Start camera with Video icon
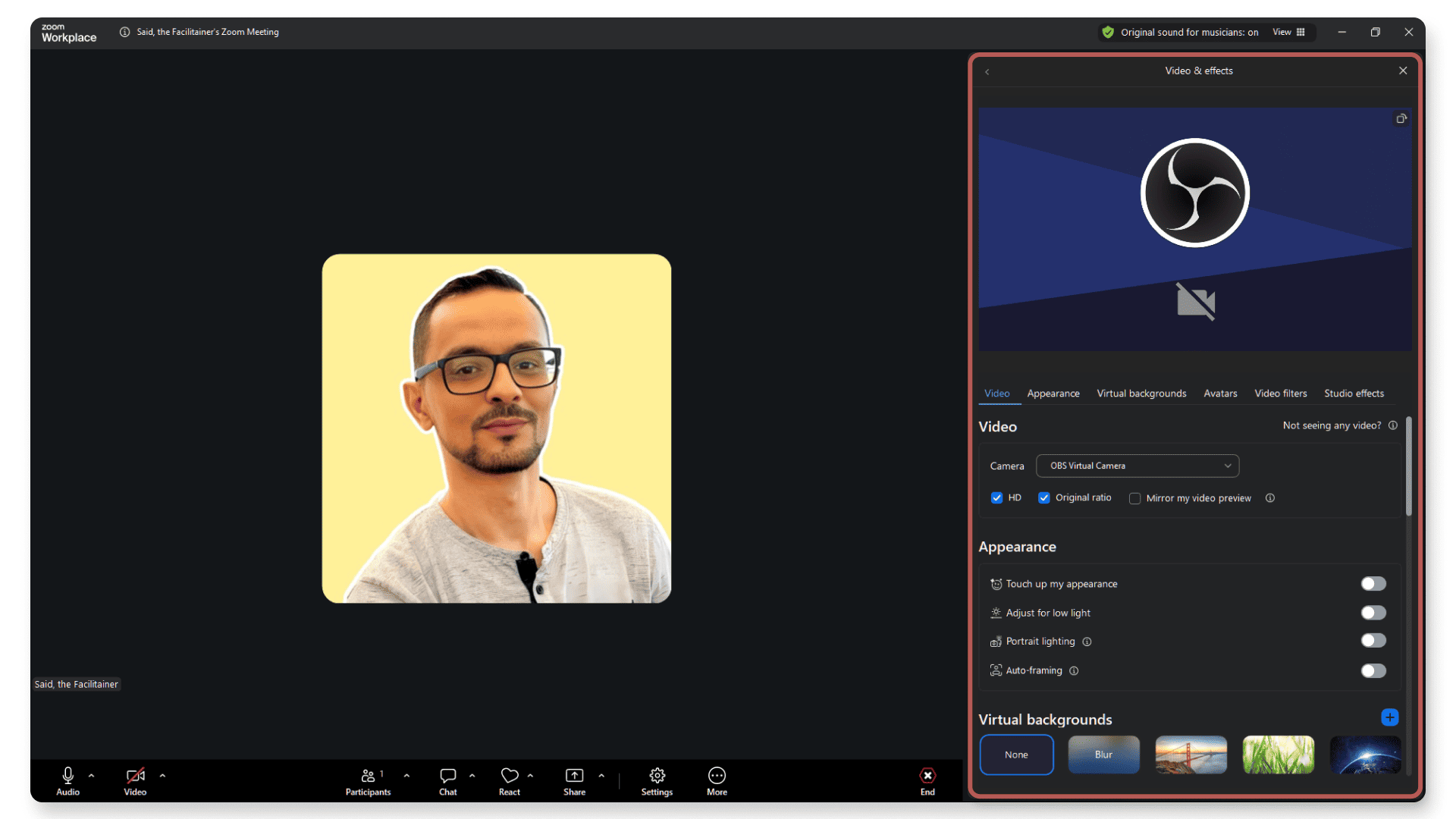 (x=135, y=776)
